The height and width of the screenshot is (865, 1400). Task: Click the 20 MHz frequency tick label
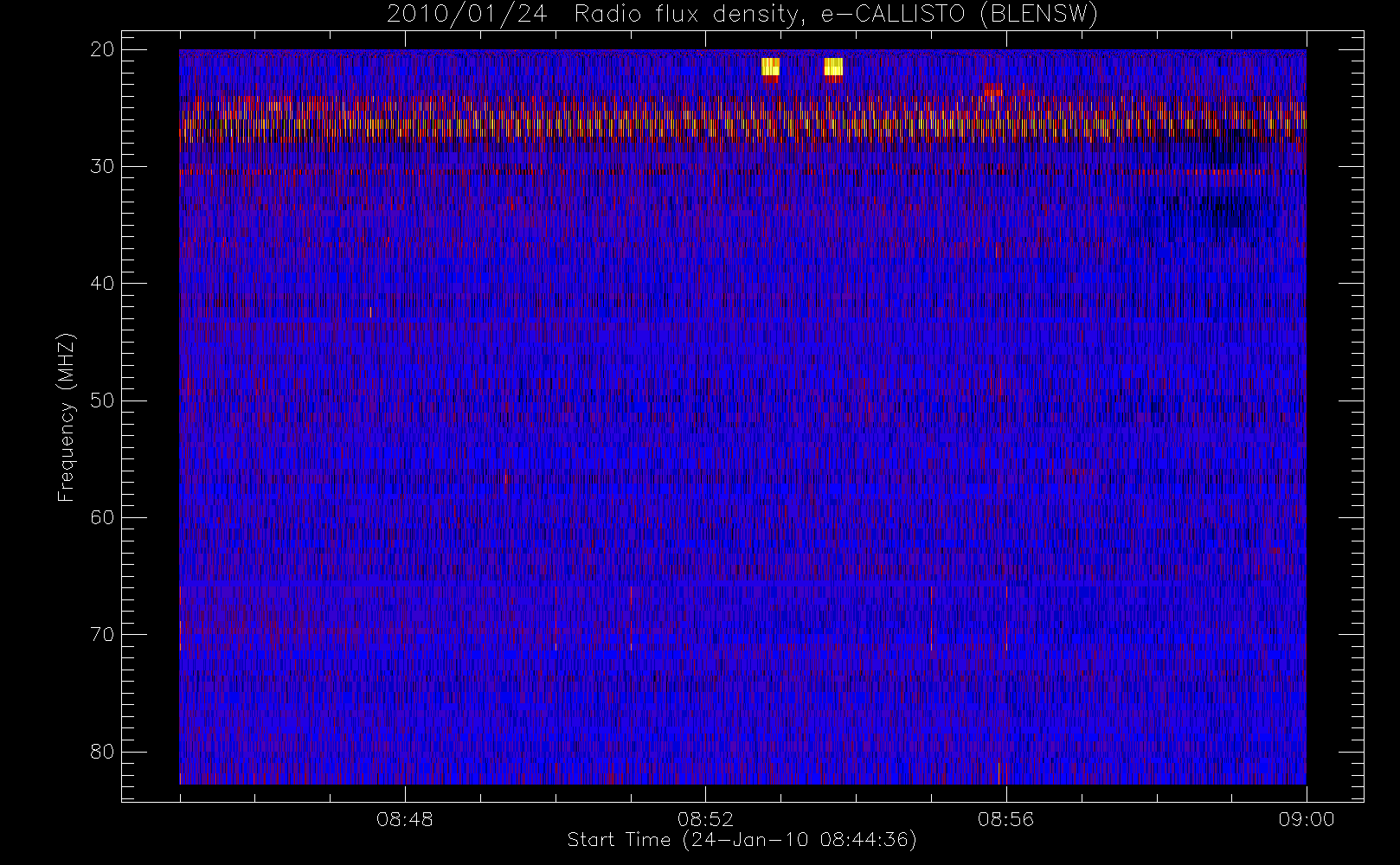(102, 49)
